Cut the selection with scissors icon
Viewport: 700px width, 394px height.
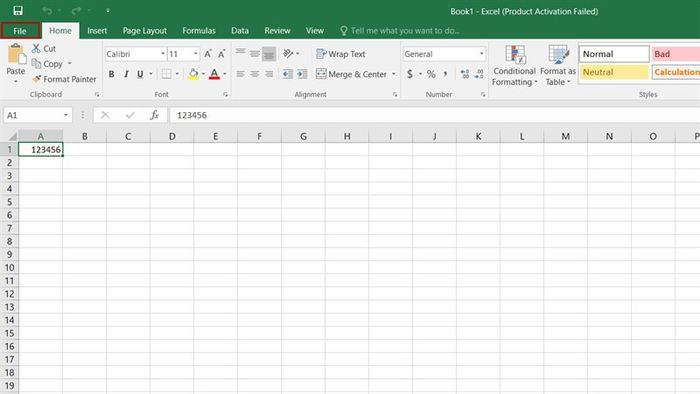click(x=36, y=48)
